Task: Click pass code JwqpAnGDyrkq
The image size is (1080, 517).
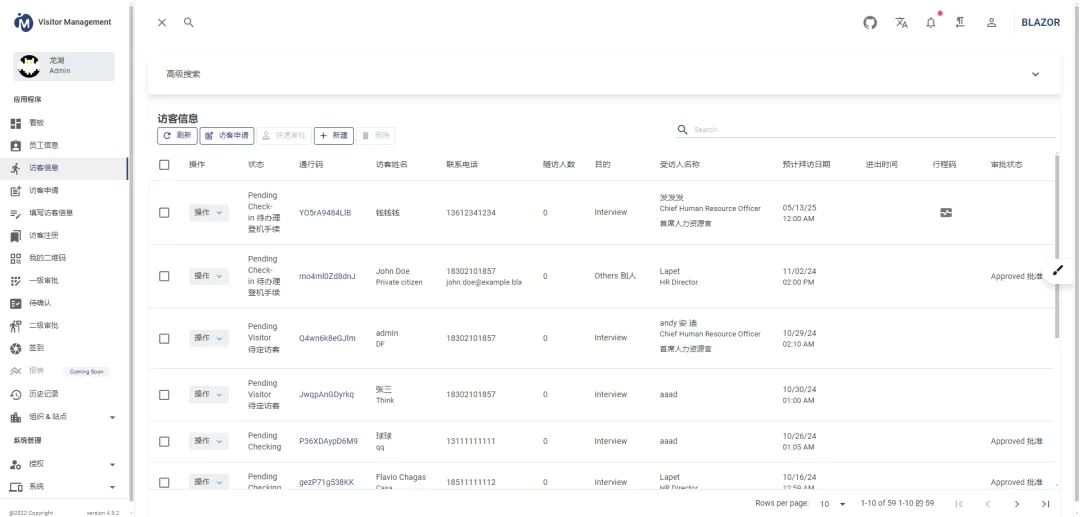Action: 326,394
